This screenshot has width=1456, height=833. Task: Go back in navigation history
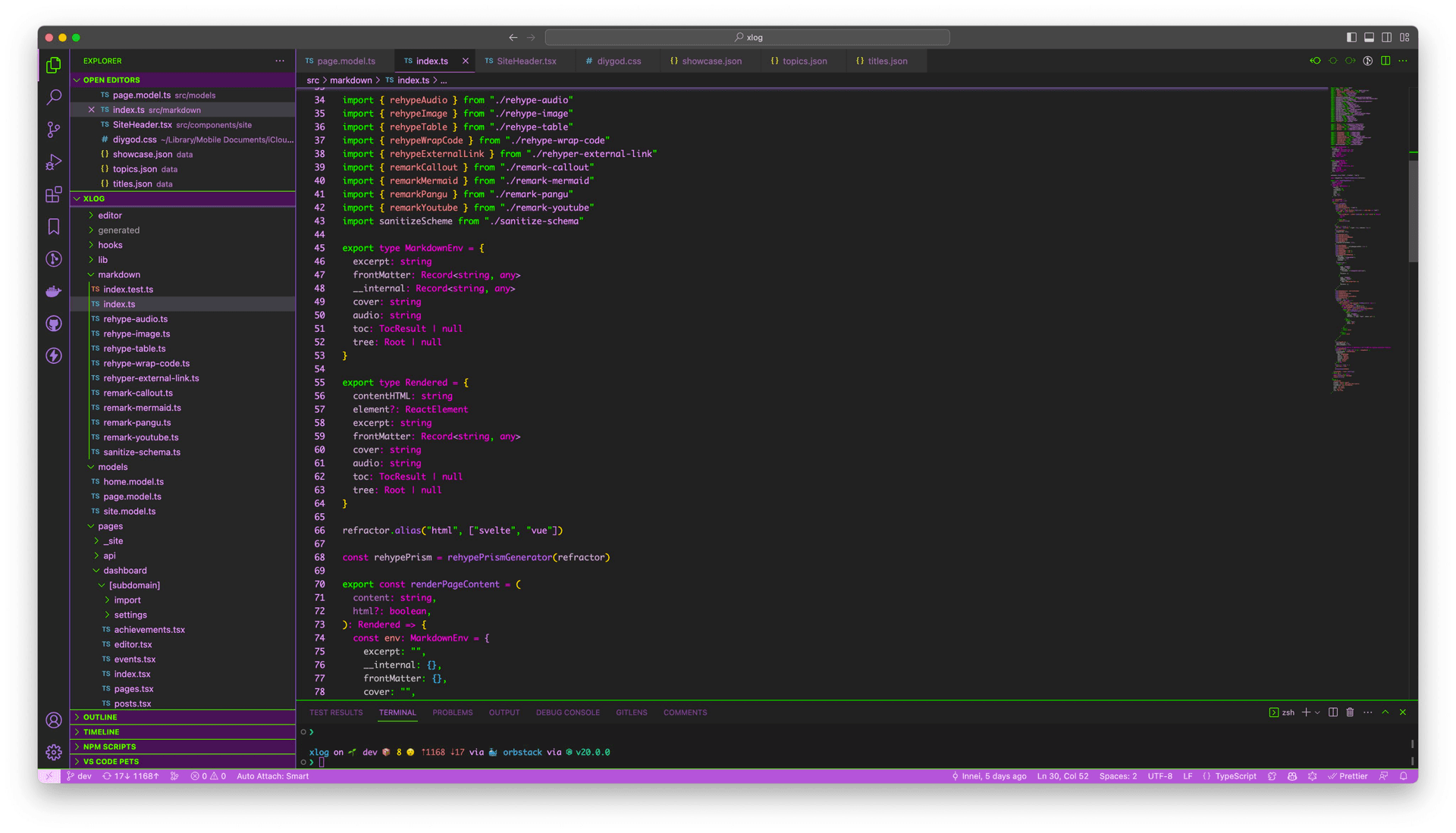(513, 37)
